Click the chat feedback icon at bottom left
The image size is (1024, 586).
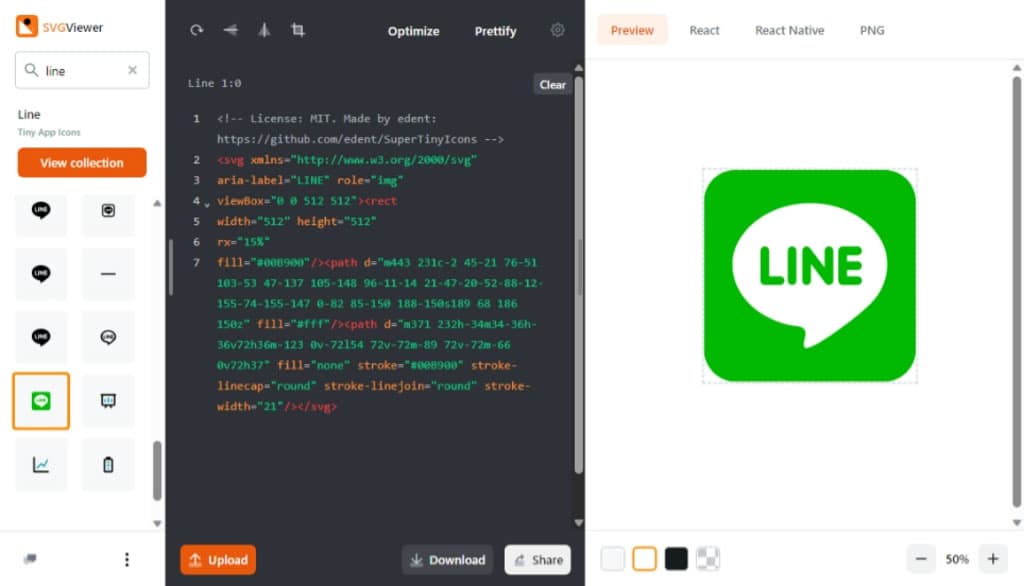30,559
